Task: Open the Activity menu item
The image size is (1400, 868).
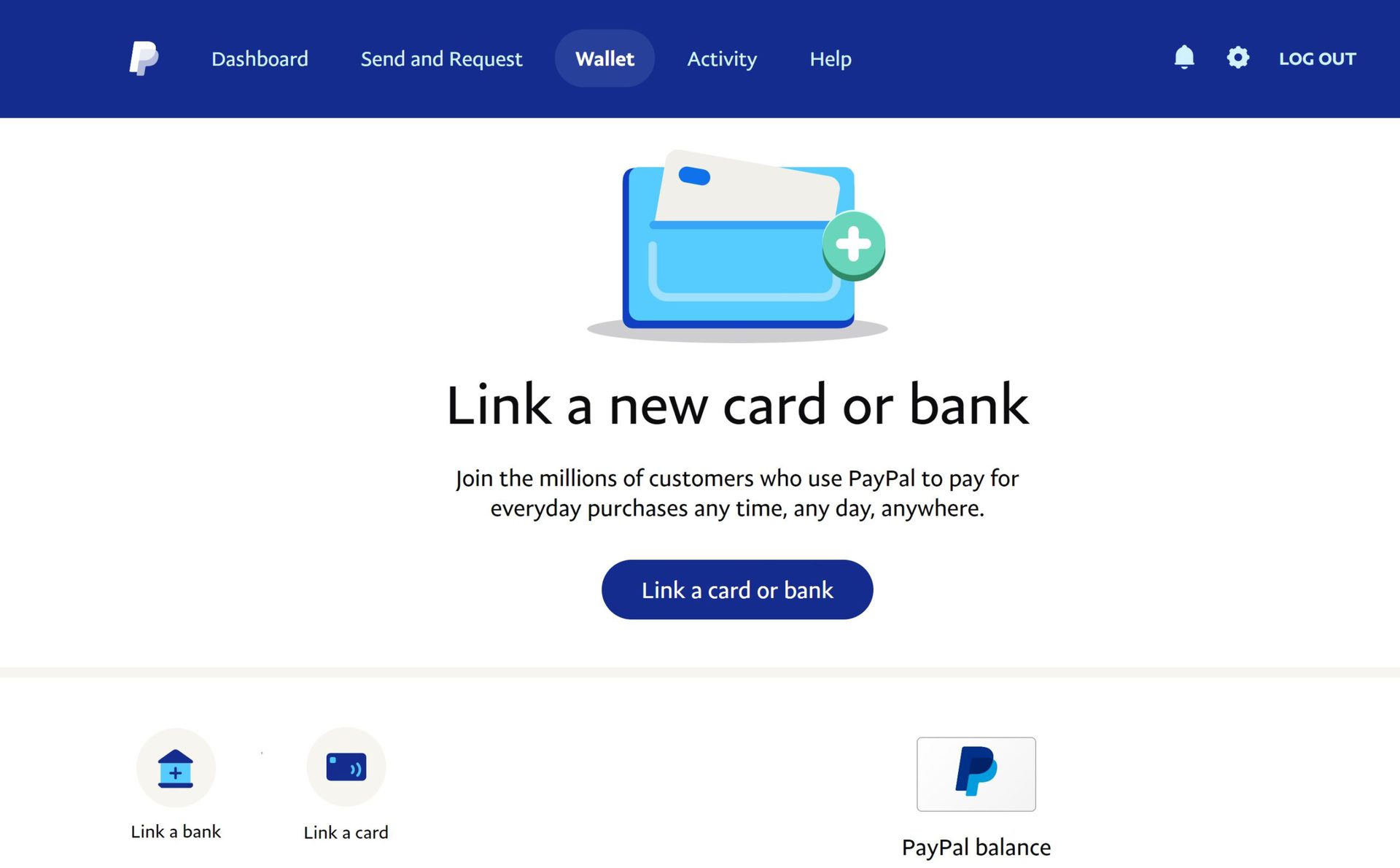Action: tap(721, 58)
